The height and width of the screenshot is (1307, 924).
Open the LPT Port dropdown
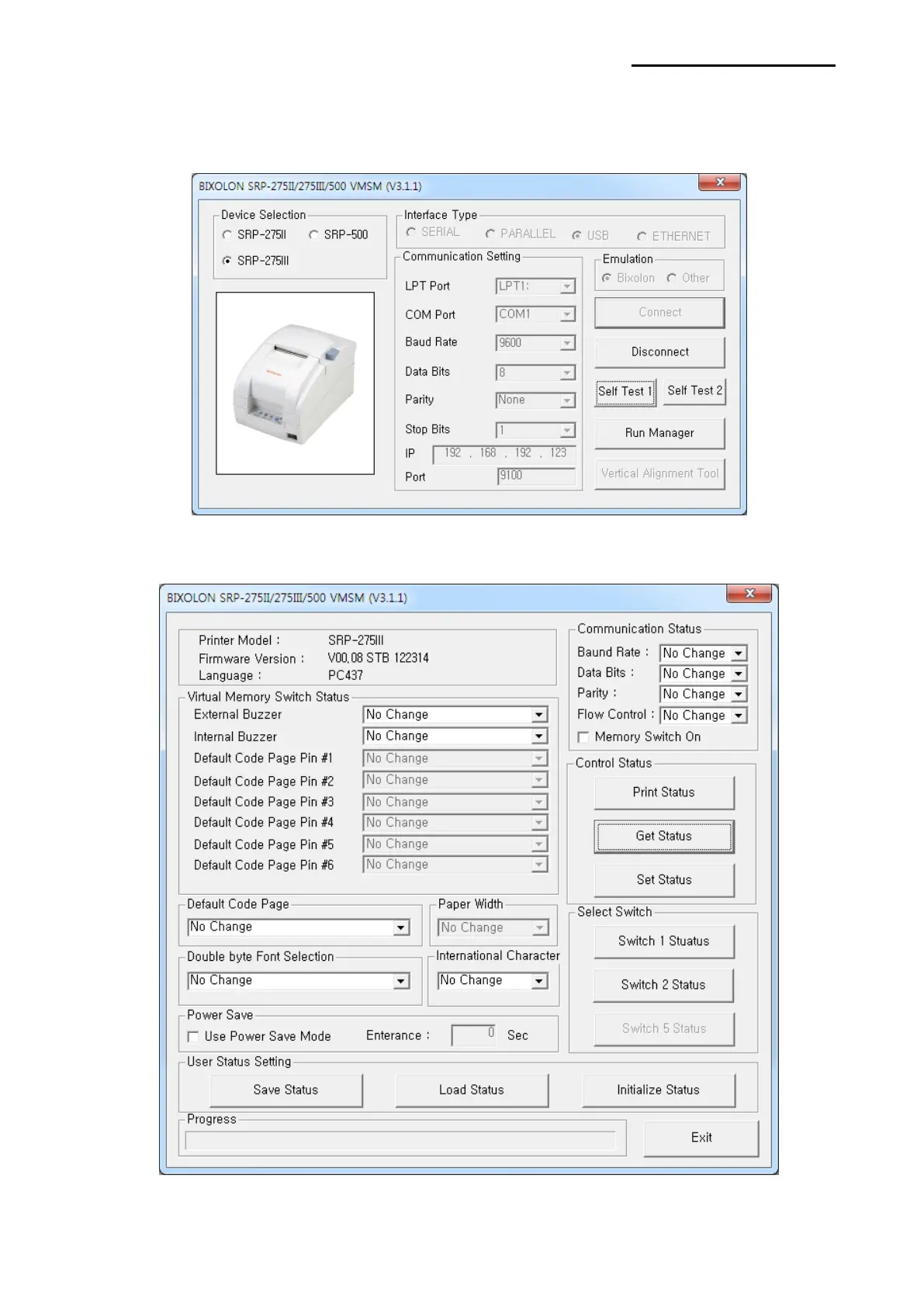pyautogui.click(x=535, y=286)
